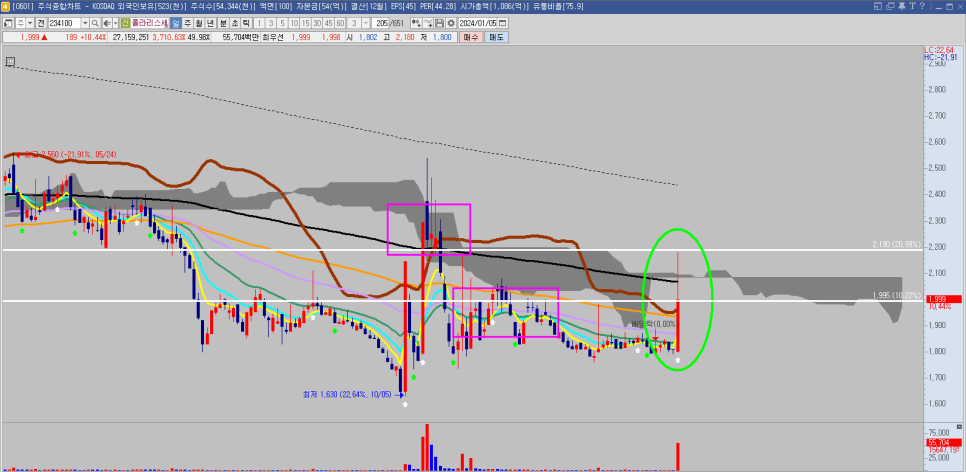This screenshot has height=472, width=966.
Task: Choose the 15 interval button
Action: [x=306, y=23]
